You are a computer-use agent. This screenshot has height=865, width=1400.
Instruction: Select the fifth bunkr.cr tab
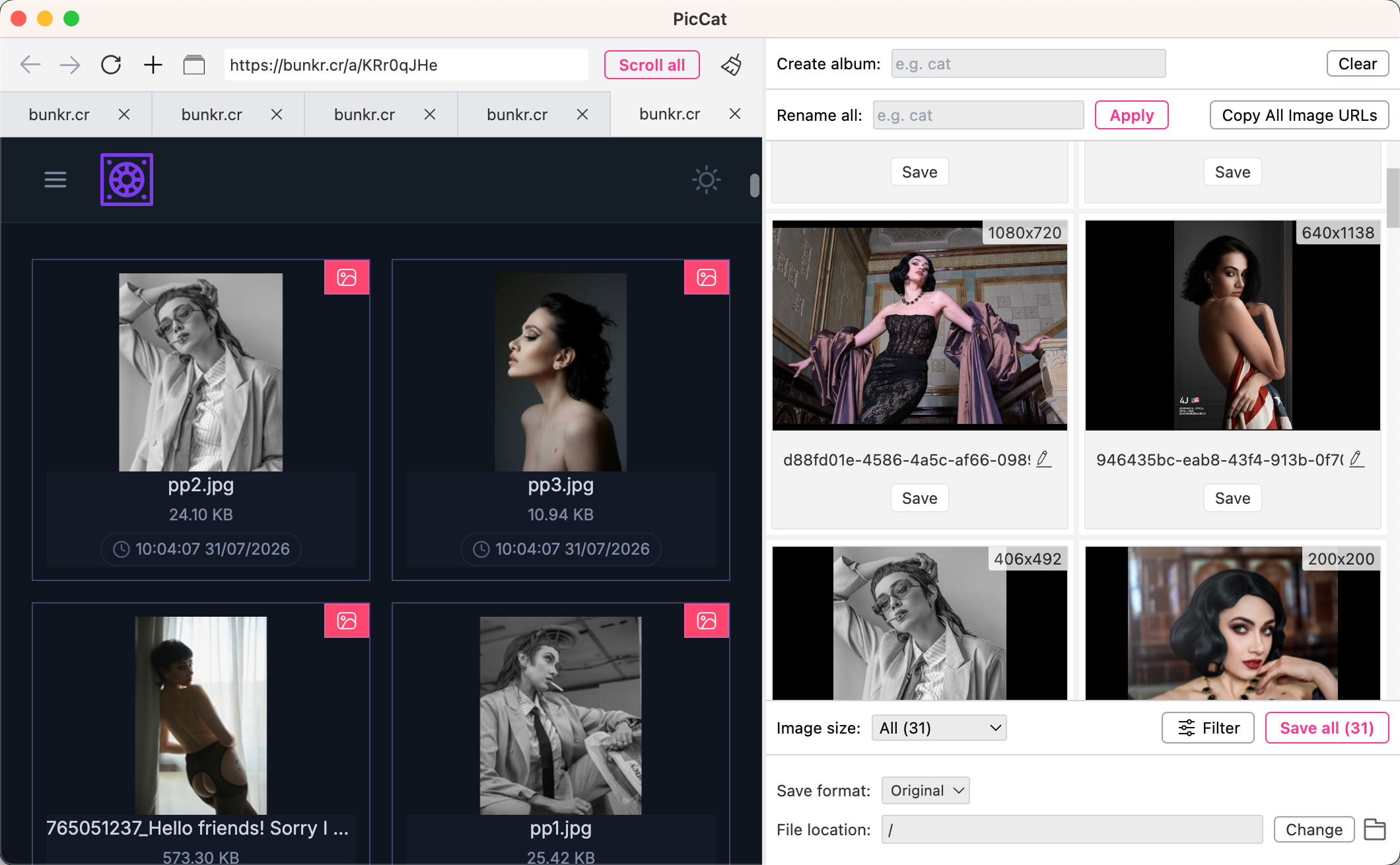coord(670,114)
